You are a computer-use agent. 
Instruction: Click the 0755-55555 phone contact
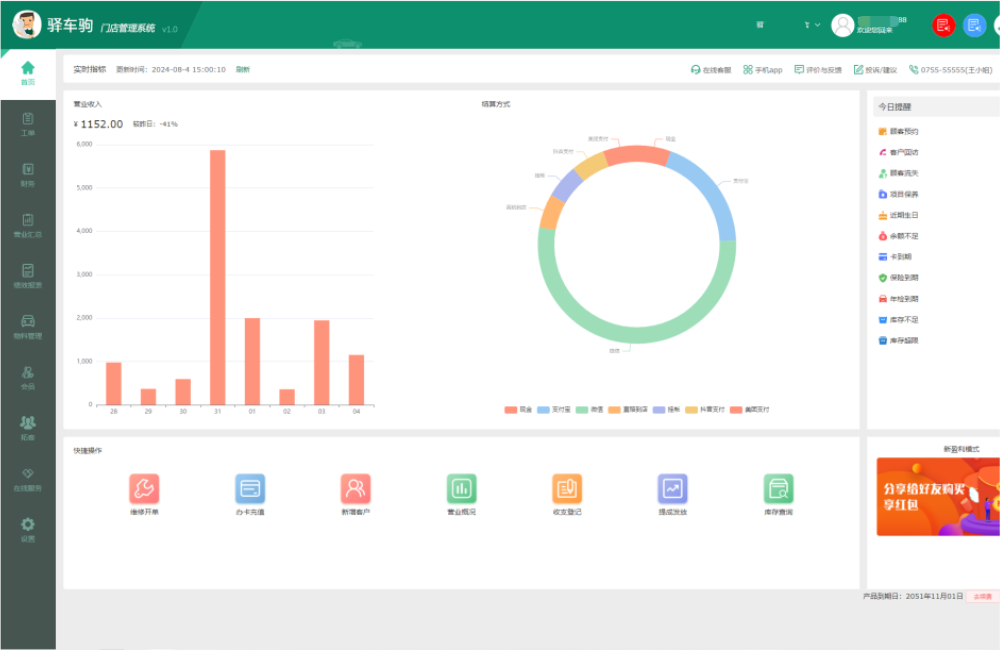950,70
